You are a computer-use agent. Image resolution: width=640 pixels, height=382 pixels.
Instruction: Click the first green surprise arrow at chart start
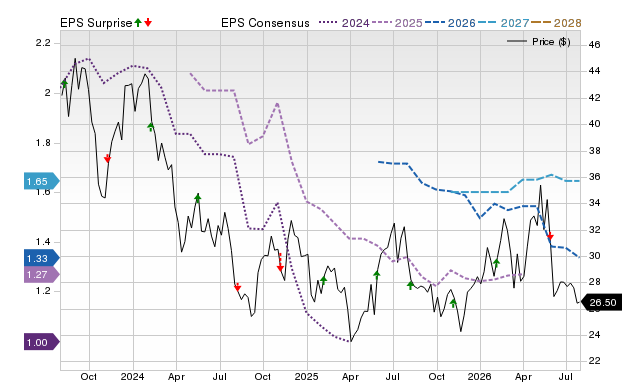[x=64, y=84]
